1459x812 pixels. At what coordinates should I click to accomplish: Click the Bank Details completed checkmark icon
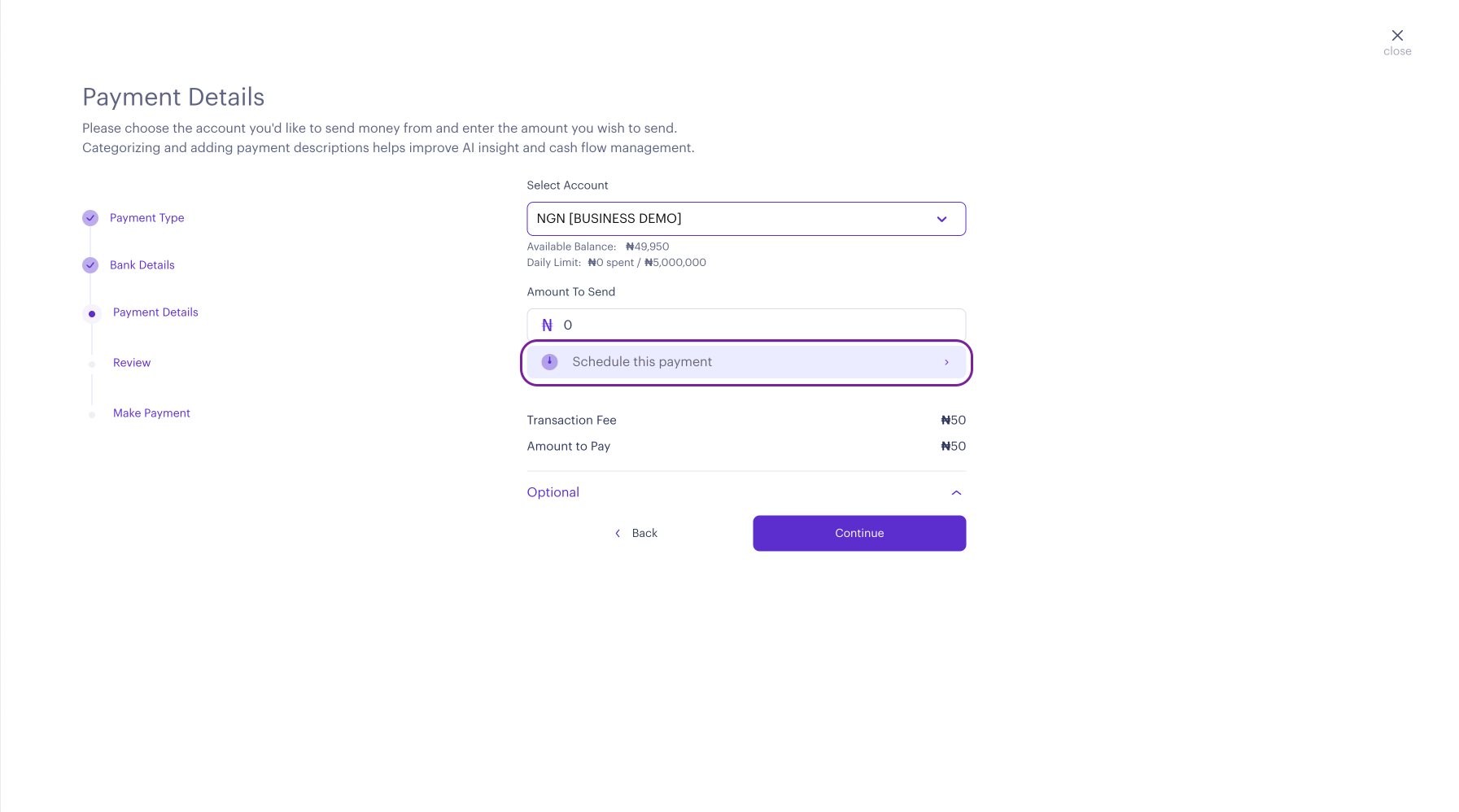tap(90, 265)
